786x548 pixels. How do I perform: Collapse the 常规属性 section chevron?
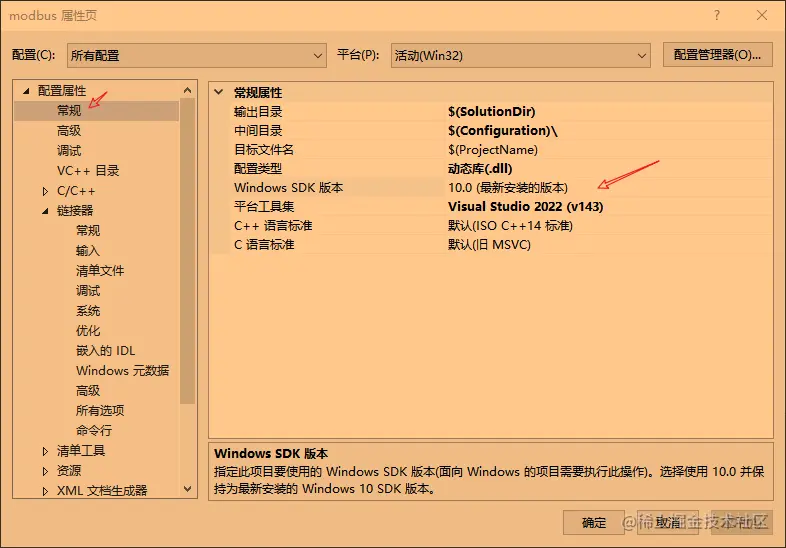[x=219, y=92]
